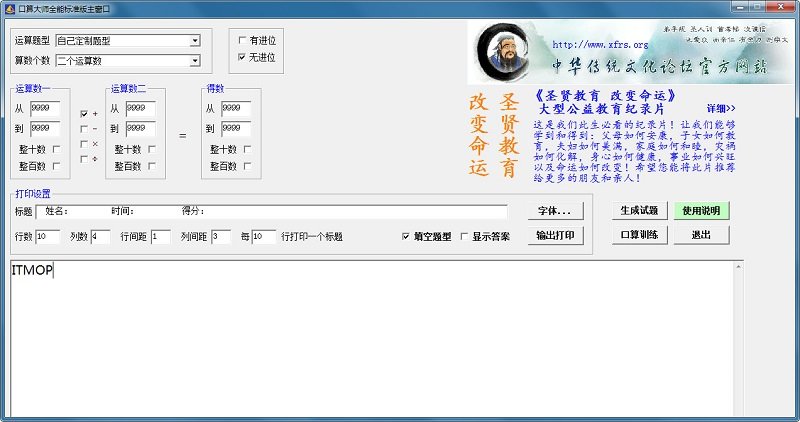Close the 口算大师 window

pos(781,7)
